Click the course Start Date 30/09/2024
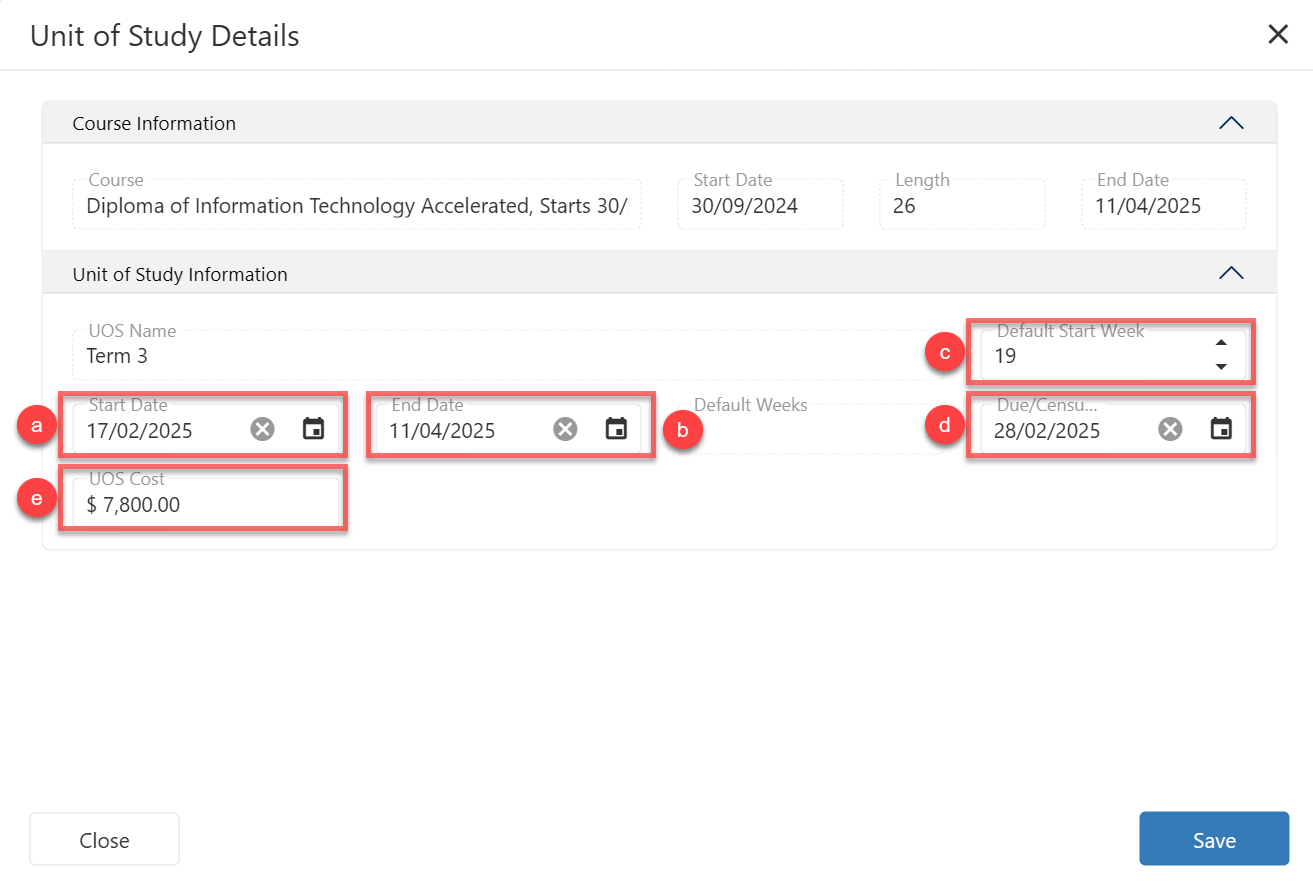This screenshot has height=889, width=1313. pyautogui.click(x=760, y=204)
